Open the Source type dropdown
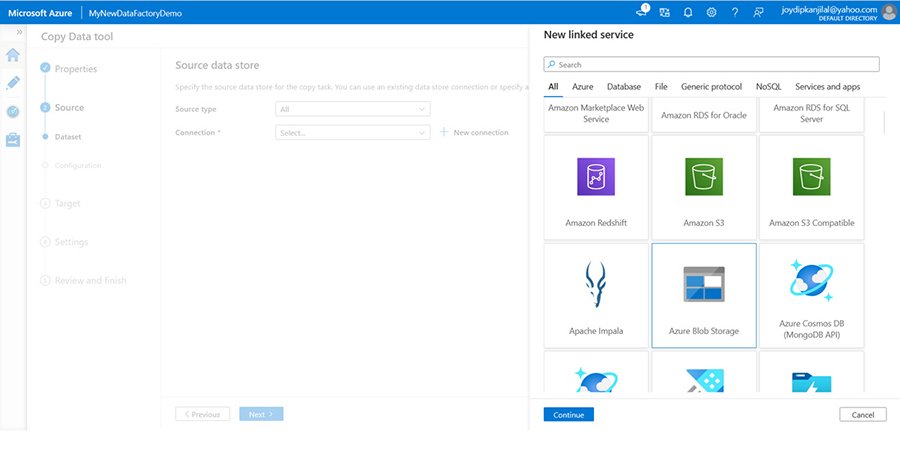This screenshot has width=900, height=454. (353, 109)
